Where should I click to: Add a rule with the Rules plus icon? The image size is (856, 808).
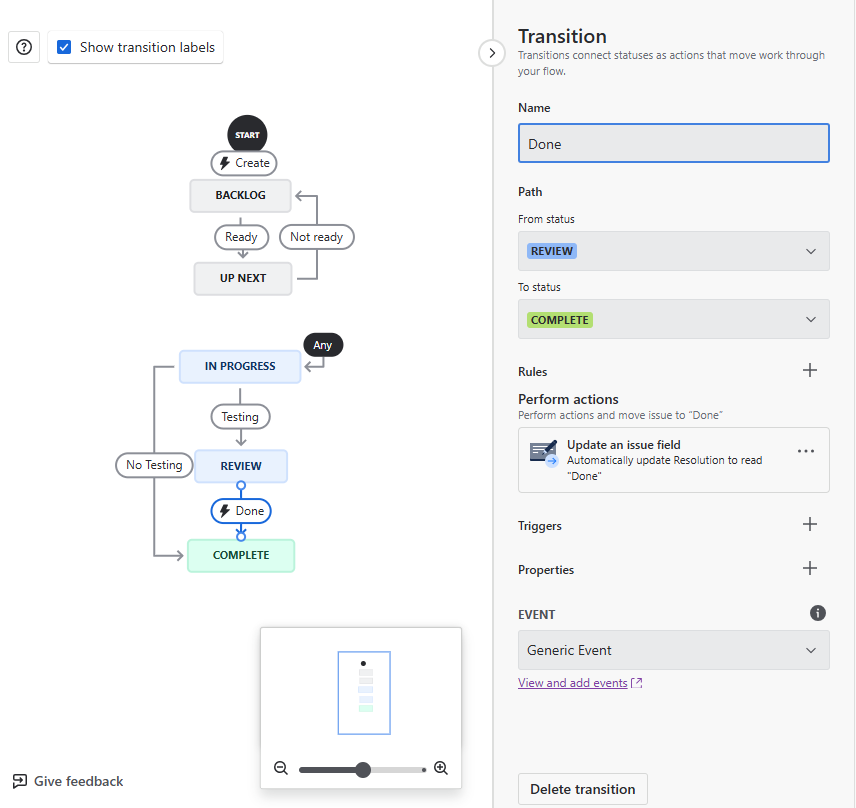pos(810,370)
